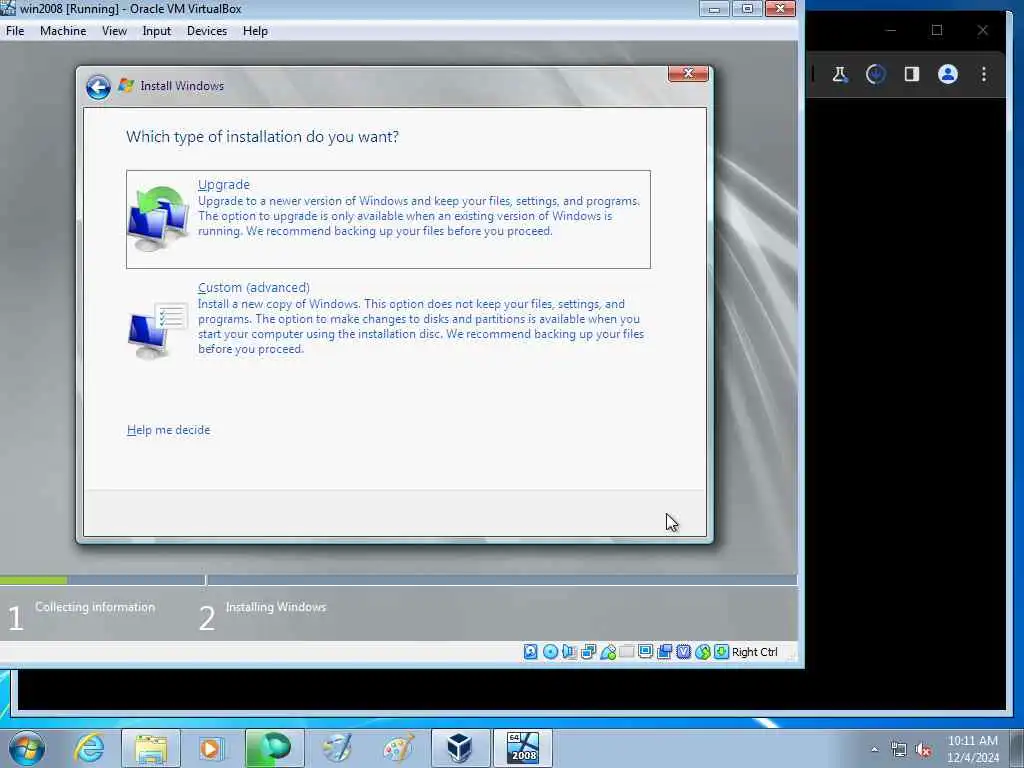This screenshot has height=768, width=1024.
Task: Close the Install Windows dialog
Action: [688, 74]
